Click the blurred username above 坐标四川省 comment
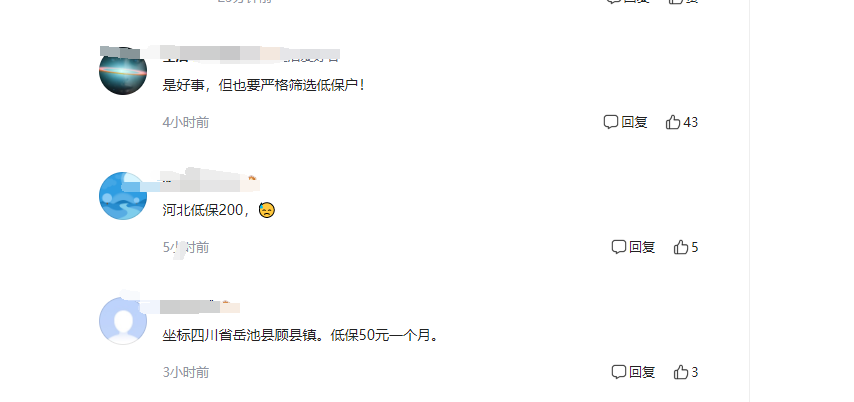The image size is (854, 402). pyautogui.click(x=202, y=306)
